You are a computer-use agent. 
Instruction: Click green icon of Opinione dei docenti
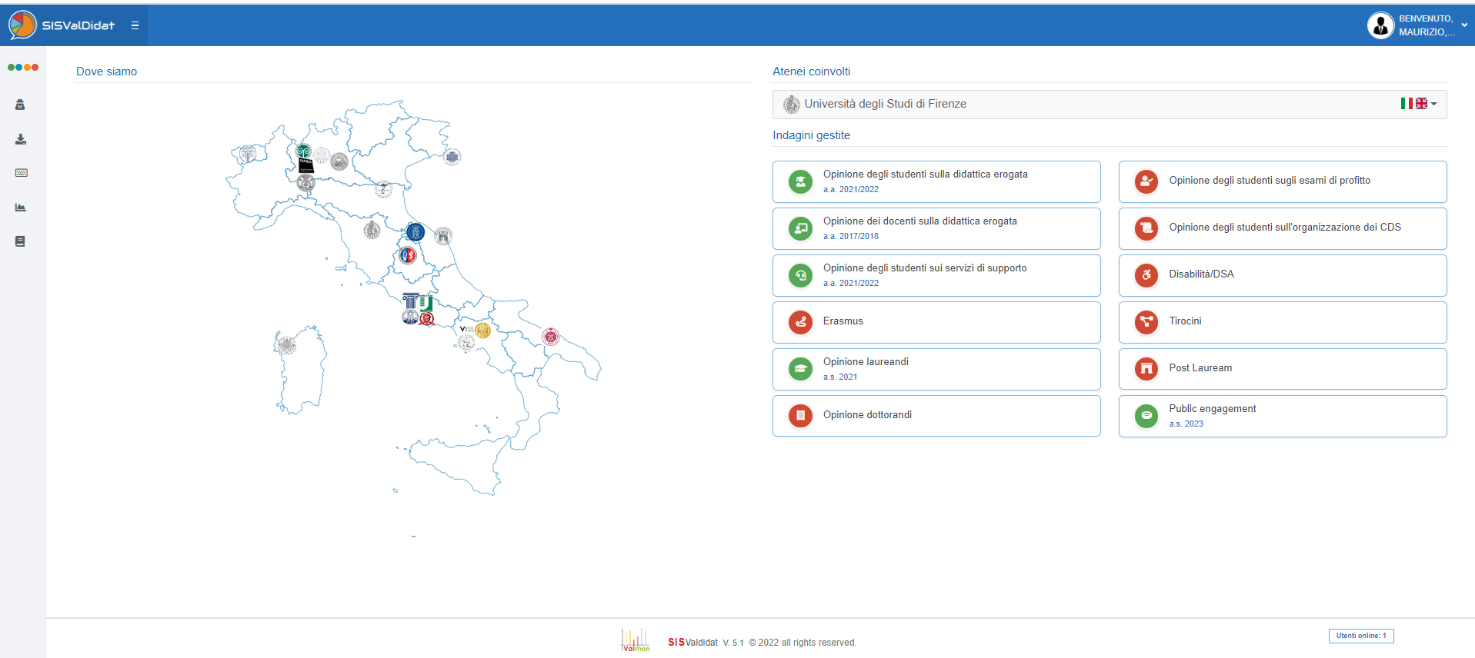[800, 228]
